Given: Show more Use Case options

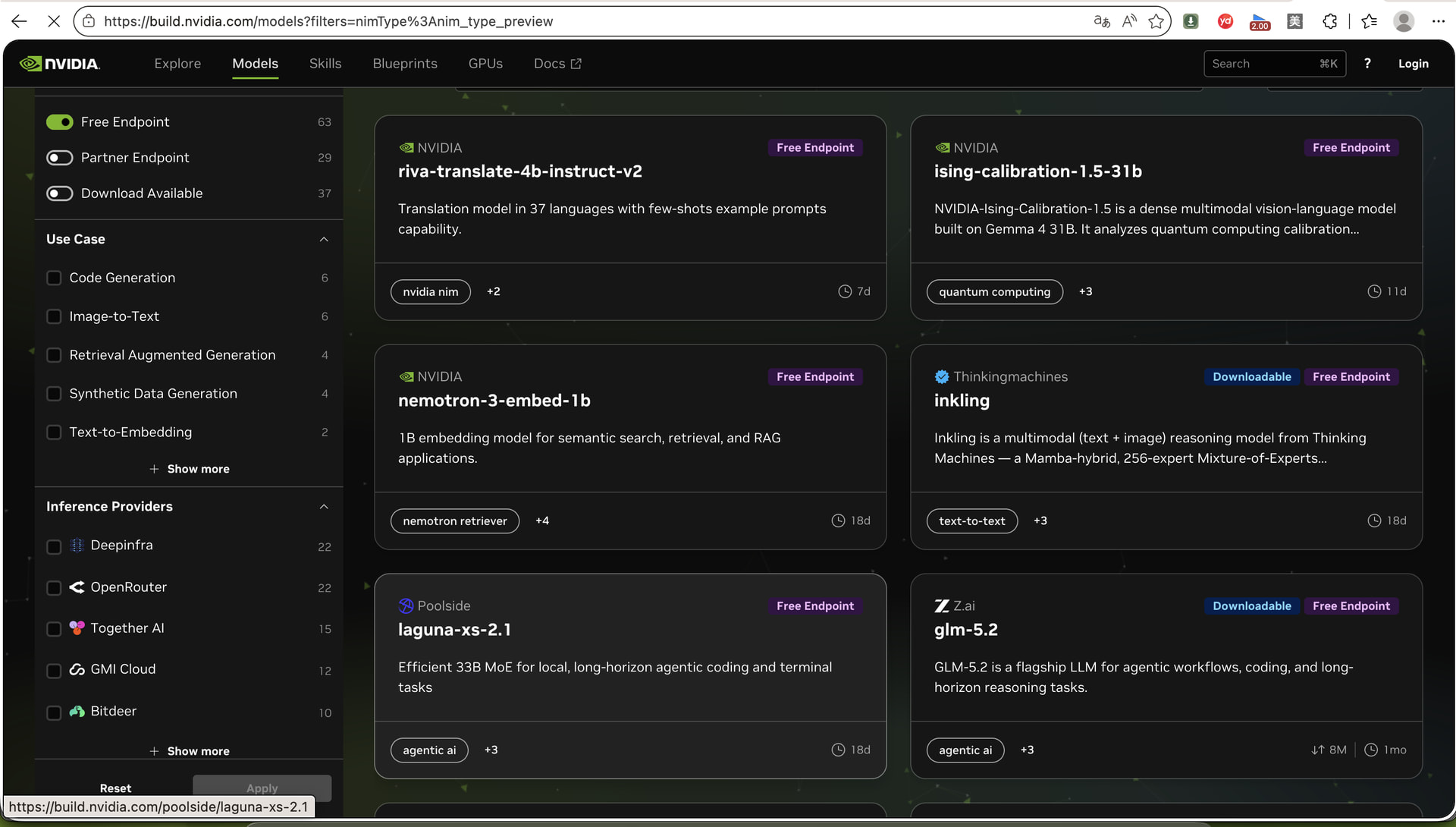Looking at the screenshot, I should point(190,470).
